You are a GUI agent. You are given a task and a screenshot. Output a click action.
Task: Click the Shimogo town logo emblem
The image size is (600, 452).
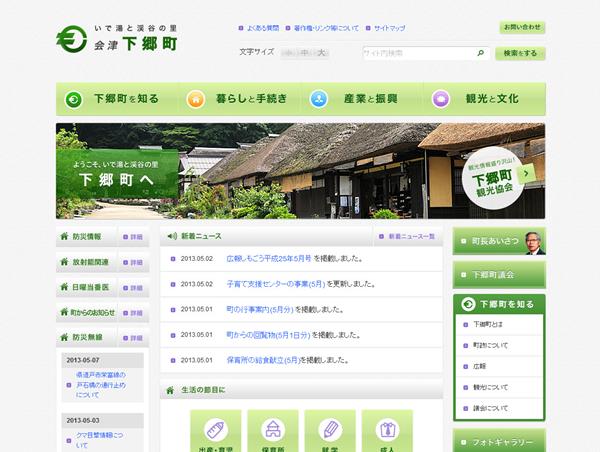click(x=72, y=39)
